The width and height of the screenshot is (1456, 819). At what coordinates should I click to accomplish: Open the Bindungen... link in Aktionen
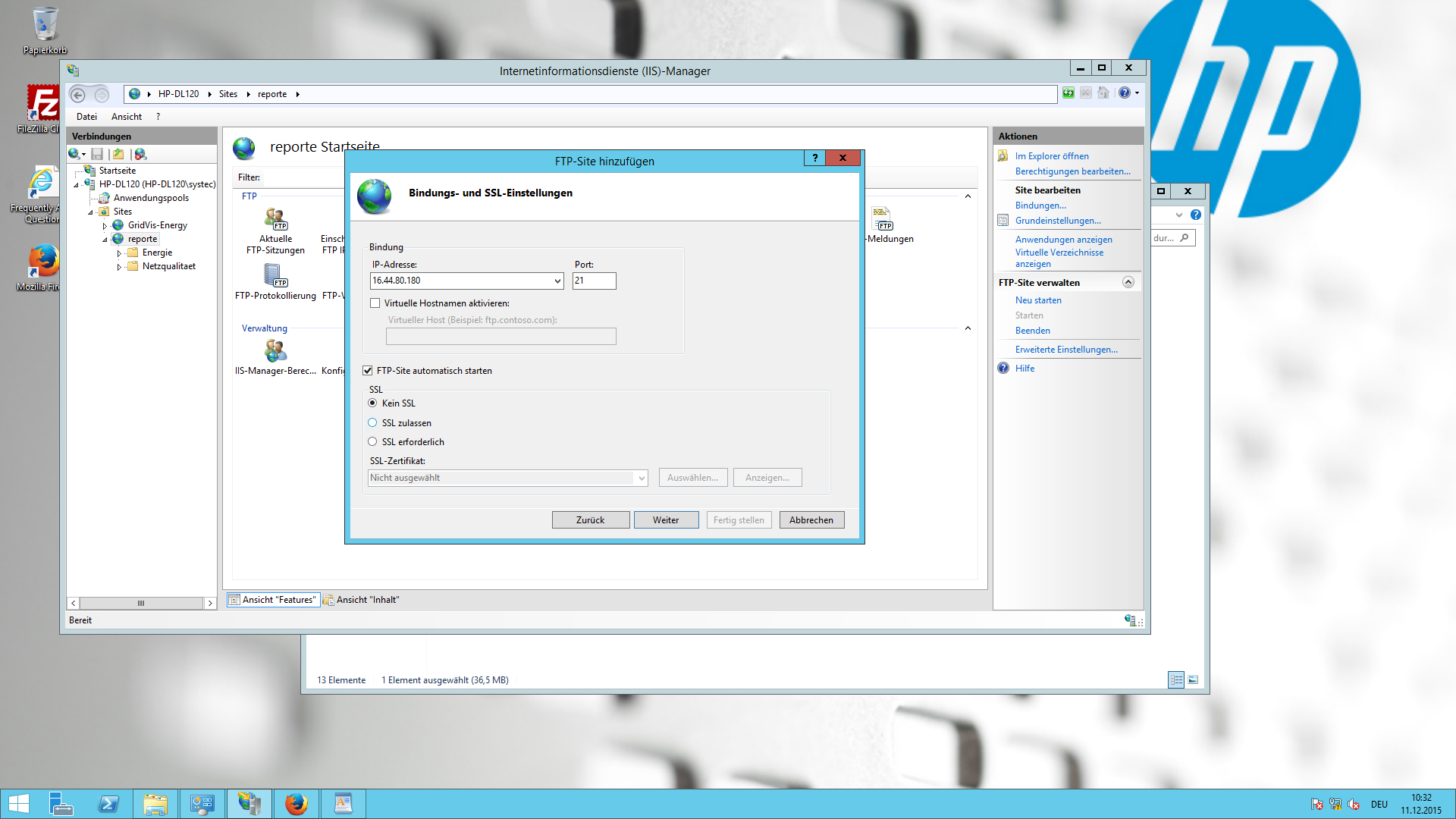(1040, 206)
